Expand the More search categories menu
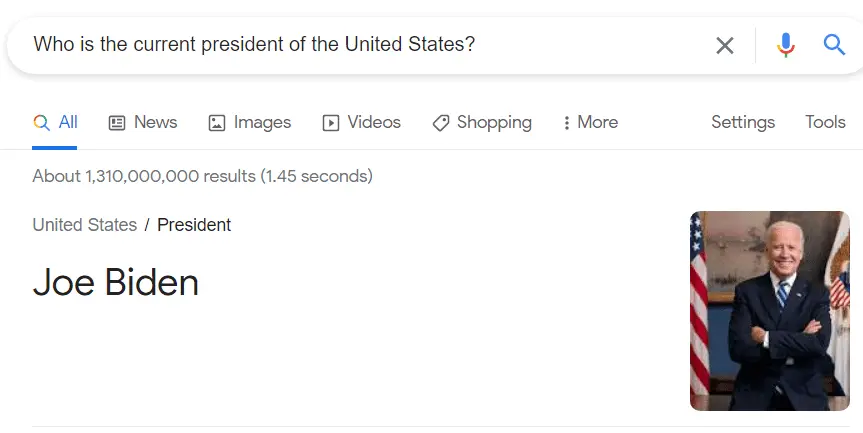Screen dimensions: 863x433 point(590,122)
